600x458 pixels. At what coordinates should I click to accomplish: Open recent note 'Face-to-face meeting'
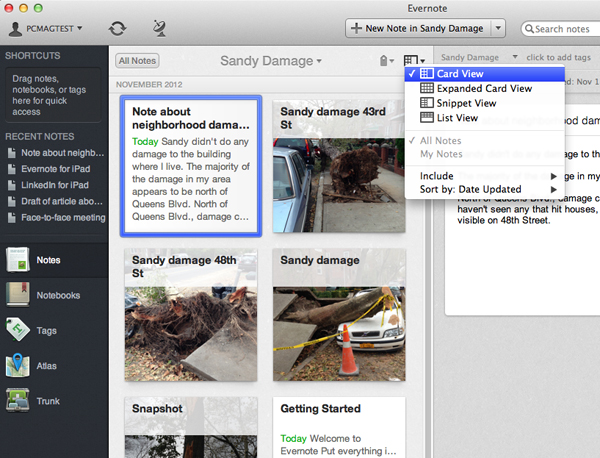tap(56, 218)
